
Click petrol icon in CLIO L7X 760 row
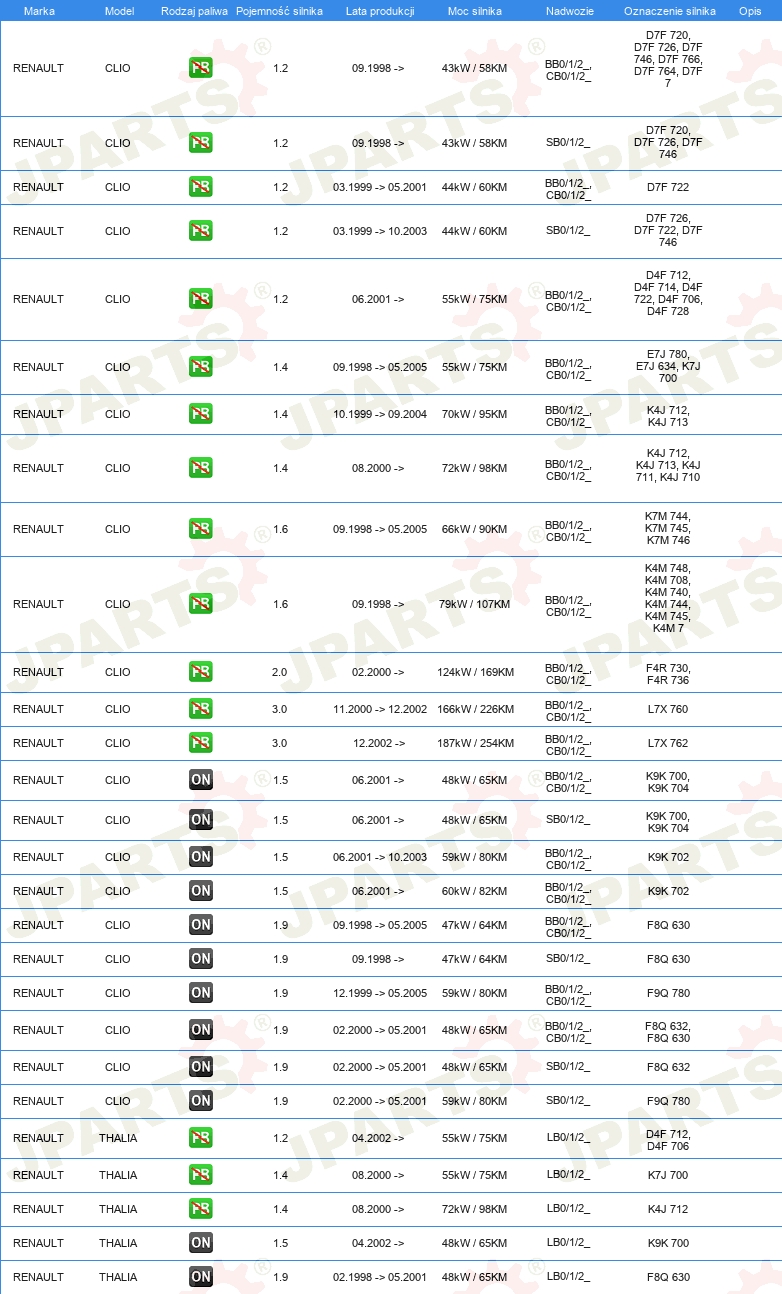point(201,709)
